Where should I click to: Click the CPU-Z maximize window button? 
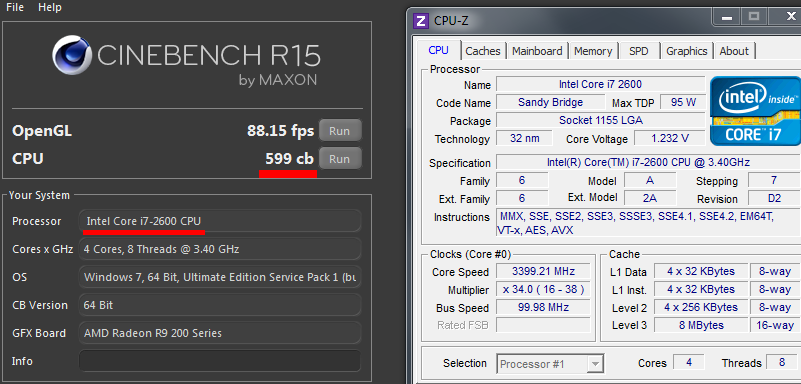tap(754, 16)
